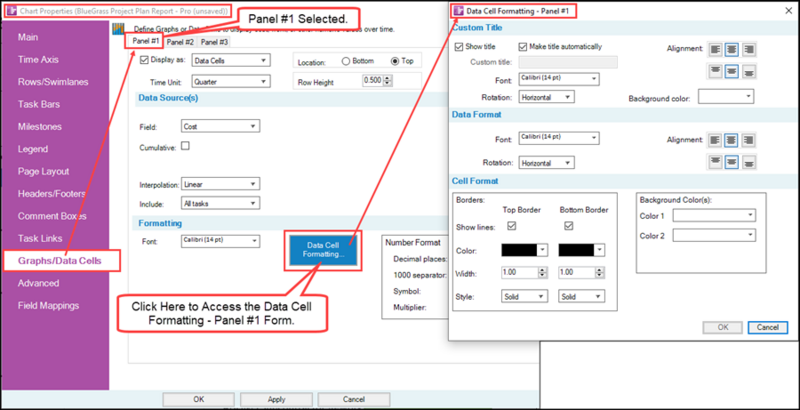Select Graphs/Data Cells in the sidebar
This screenshot has width=800, height=410.
60,261
